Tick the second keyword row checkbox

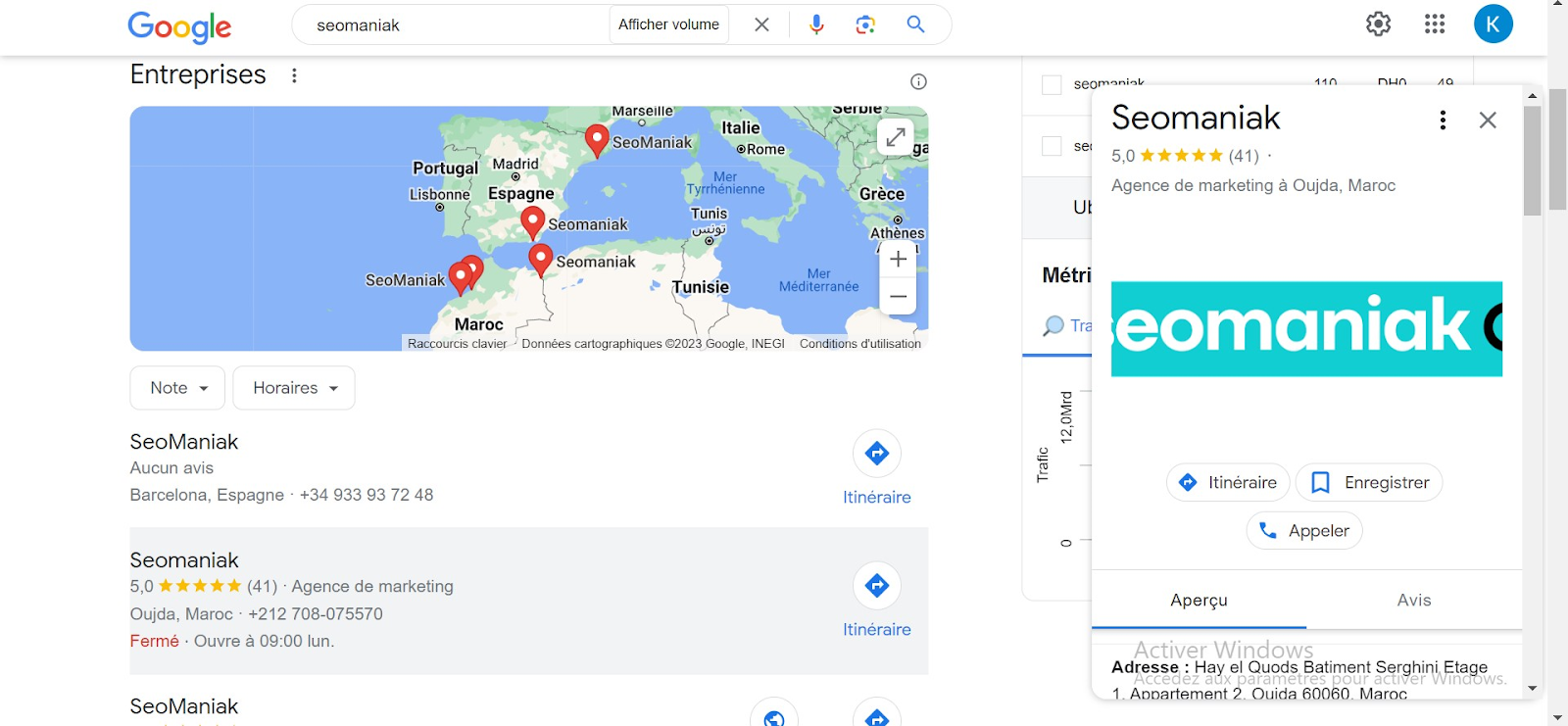(x=1052, y=146)
